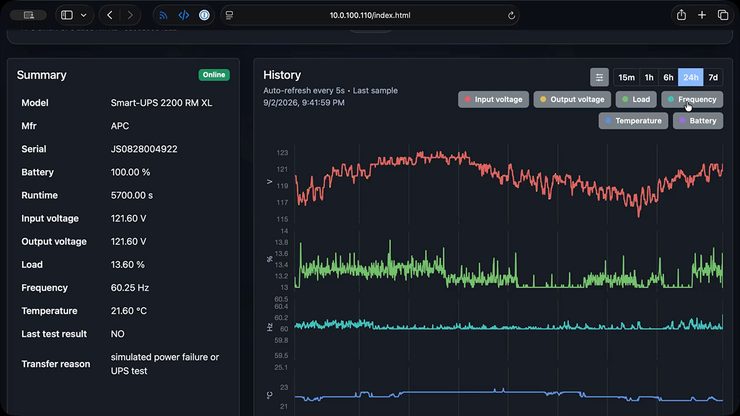Click the serial number JS0828004922

(x=144, y=149)
